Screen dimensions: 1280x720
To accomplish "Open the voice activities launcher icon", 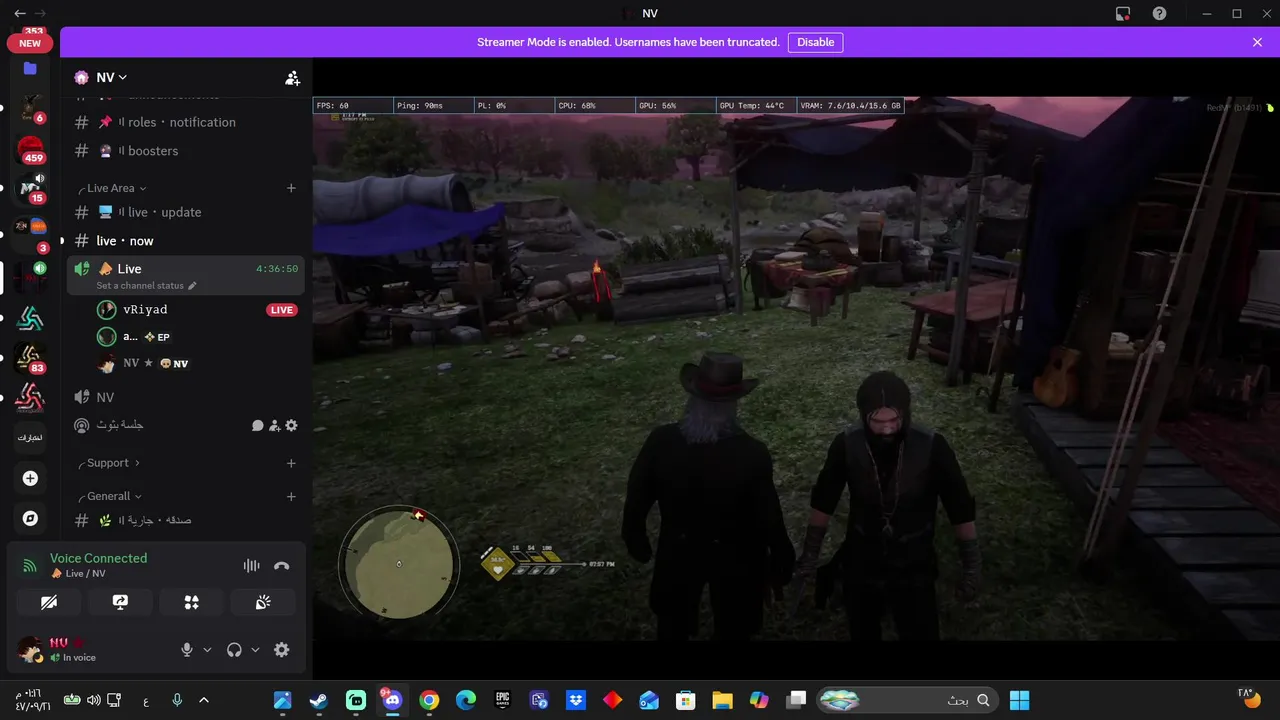I will point(192,602).
